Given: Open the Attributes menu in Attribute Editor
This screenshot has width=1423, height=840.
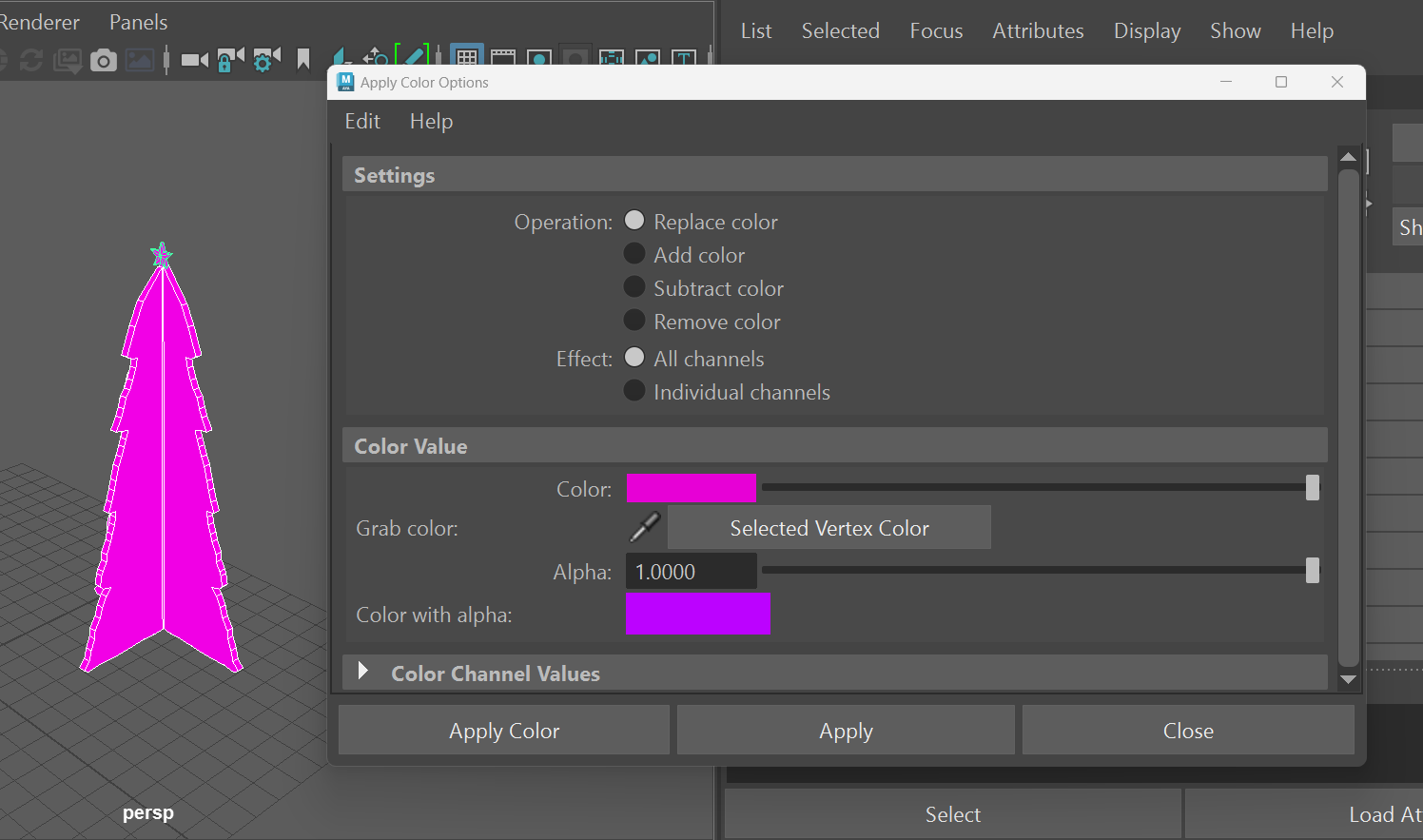Looking at the screenshot, I should click(x=1038, y=30).
